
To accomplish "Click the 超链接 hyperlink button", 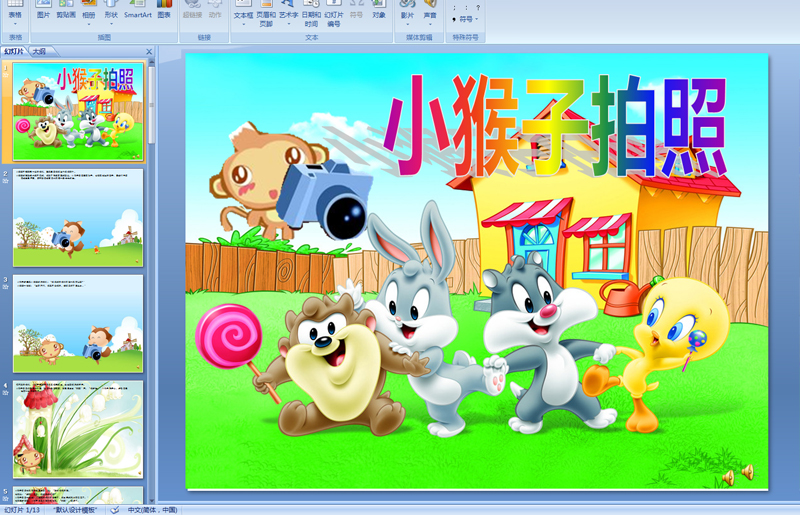I will (x=192, y=10).
